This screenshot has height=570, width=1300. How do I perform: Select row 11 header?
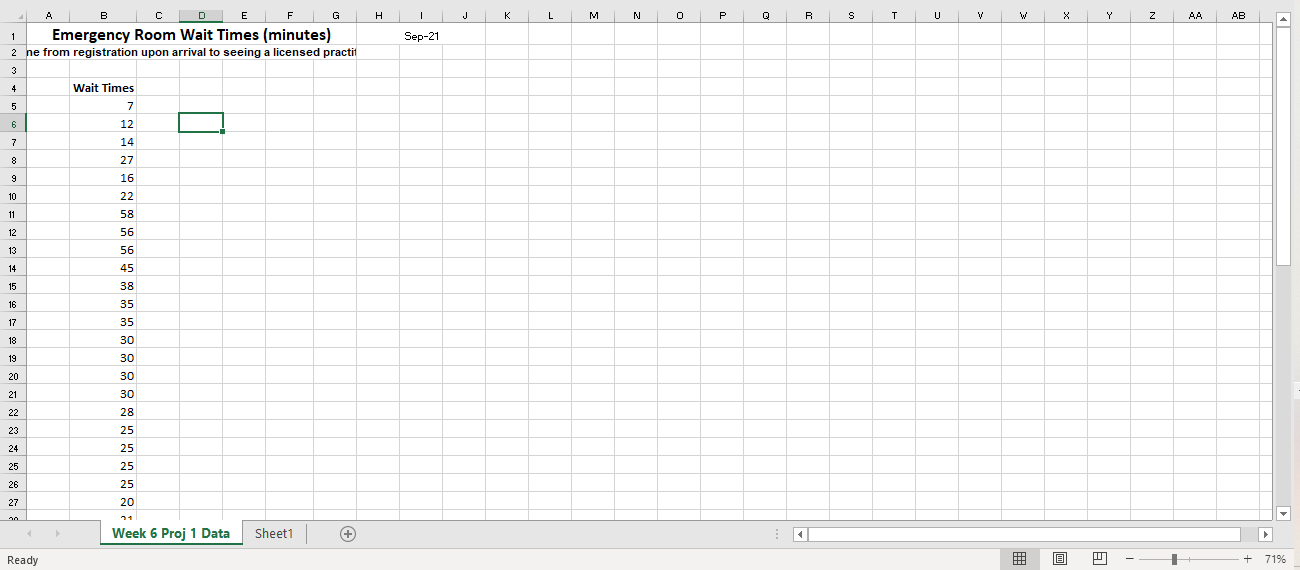click(13, 213)
